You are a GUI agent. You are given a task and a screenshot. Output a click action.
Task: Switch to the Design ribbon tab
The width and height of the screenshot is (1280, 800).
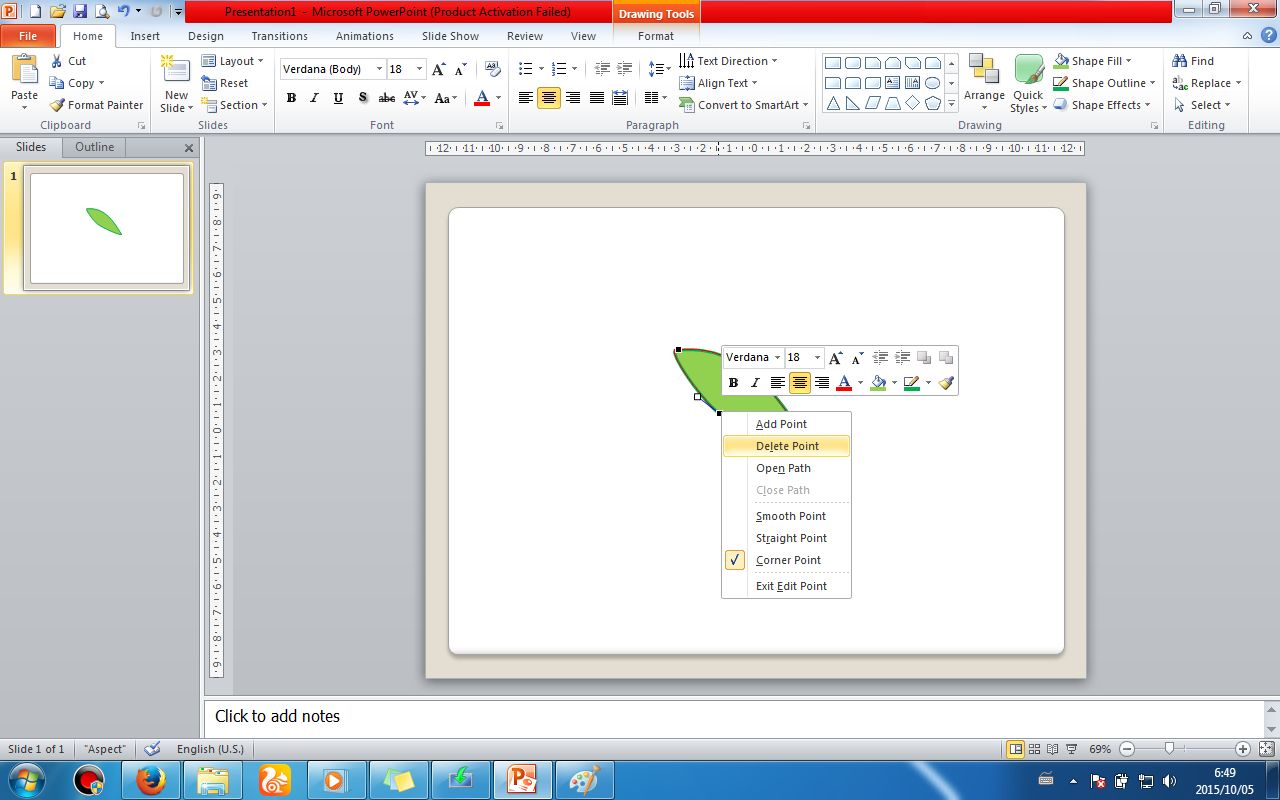coord(205,36)
